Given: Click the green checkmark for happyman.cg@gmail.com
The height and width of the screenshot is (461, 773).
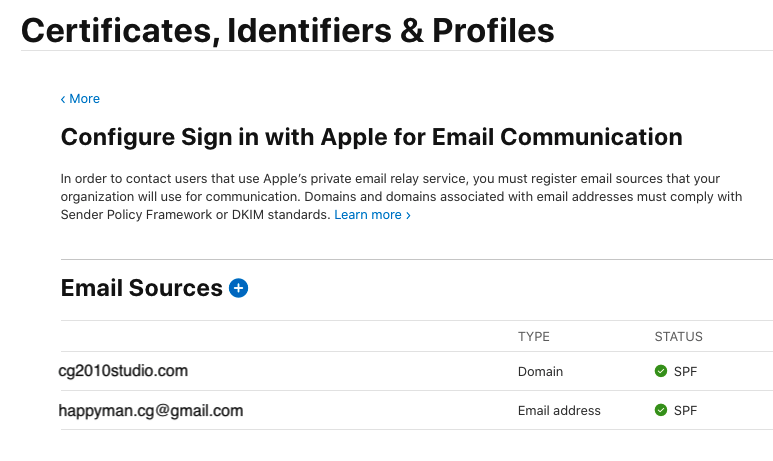Looking at the screenshot, I should [x=661, y=410].
